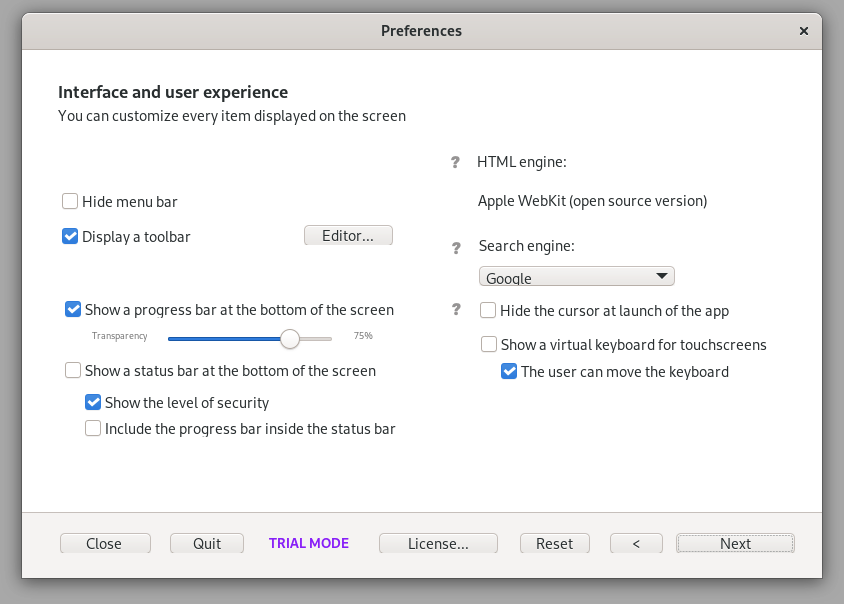Image resolution: width=844 pixels, height=604 pixels.
Task: Enable the Hide menu bar checkbox
Action: [x=70, y=201]
